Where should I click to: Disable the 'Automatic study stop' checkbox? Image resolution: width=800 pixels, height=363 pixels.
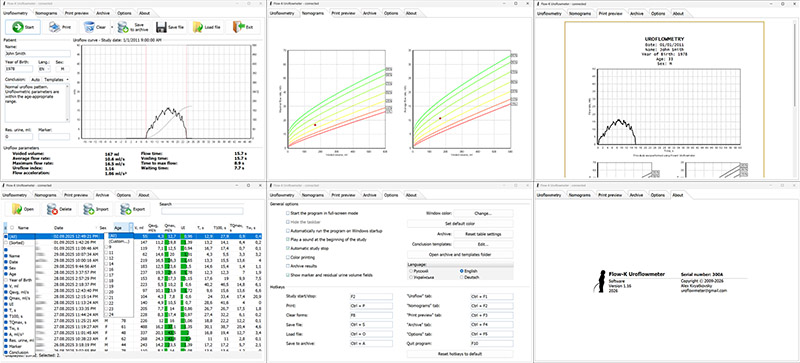287,248
